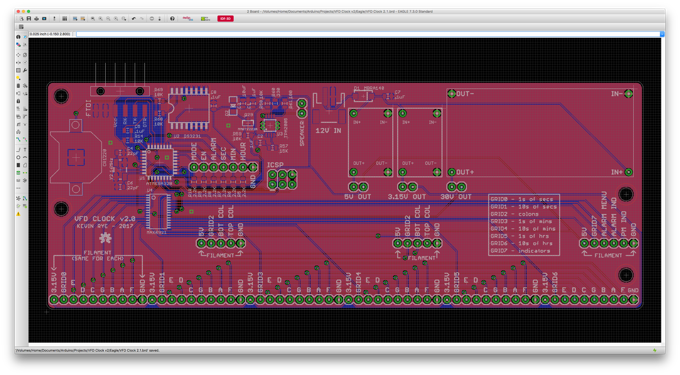This screenshot has height=375, width=680.
Task: Select the Ratsnest tool
Action: pyautogui.click(x=18, y=198)
